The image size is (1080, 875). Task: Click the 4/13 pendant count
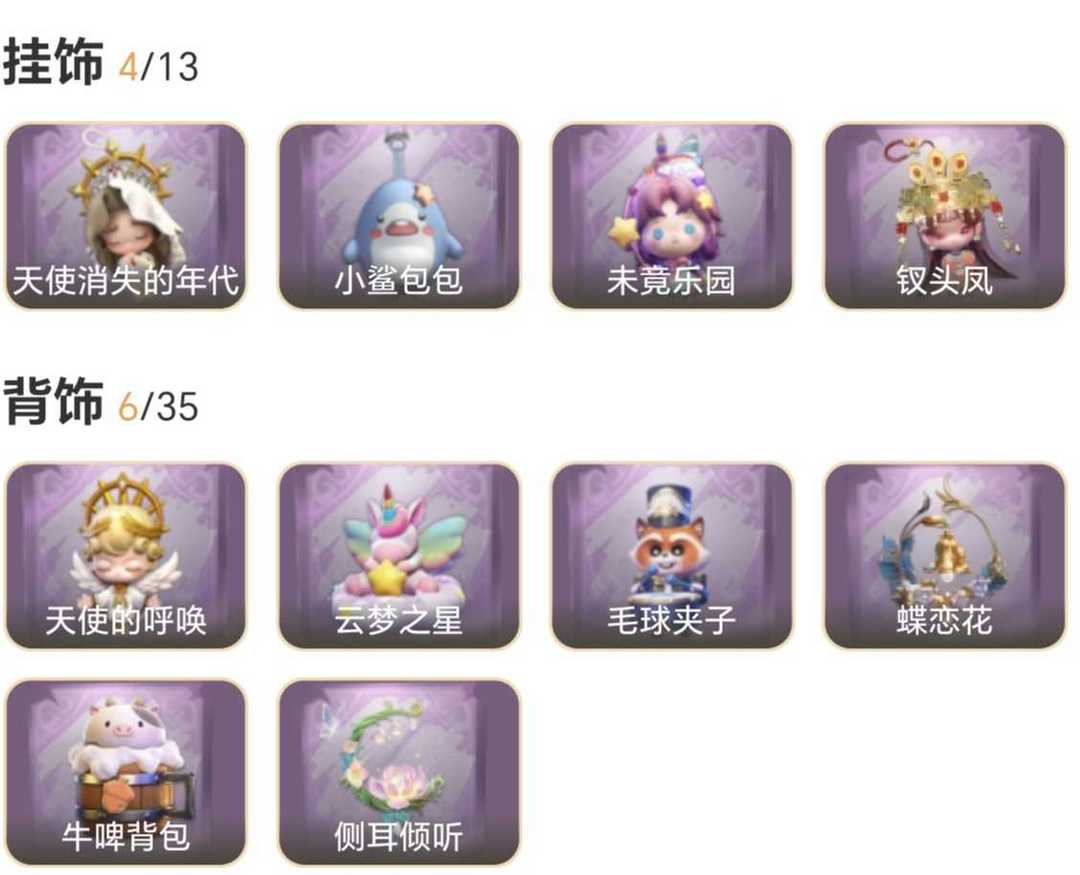[158, 67]
